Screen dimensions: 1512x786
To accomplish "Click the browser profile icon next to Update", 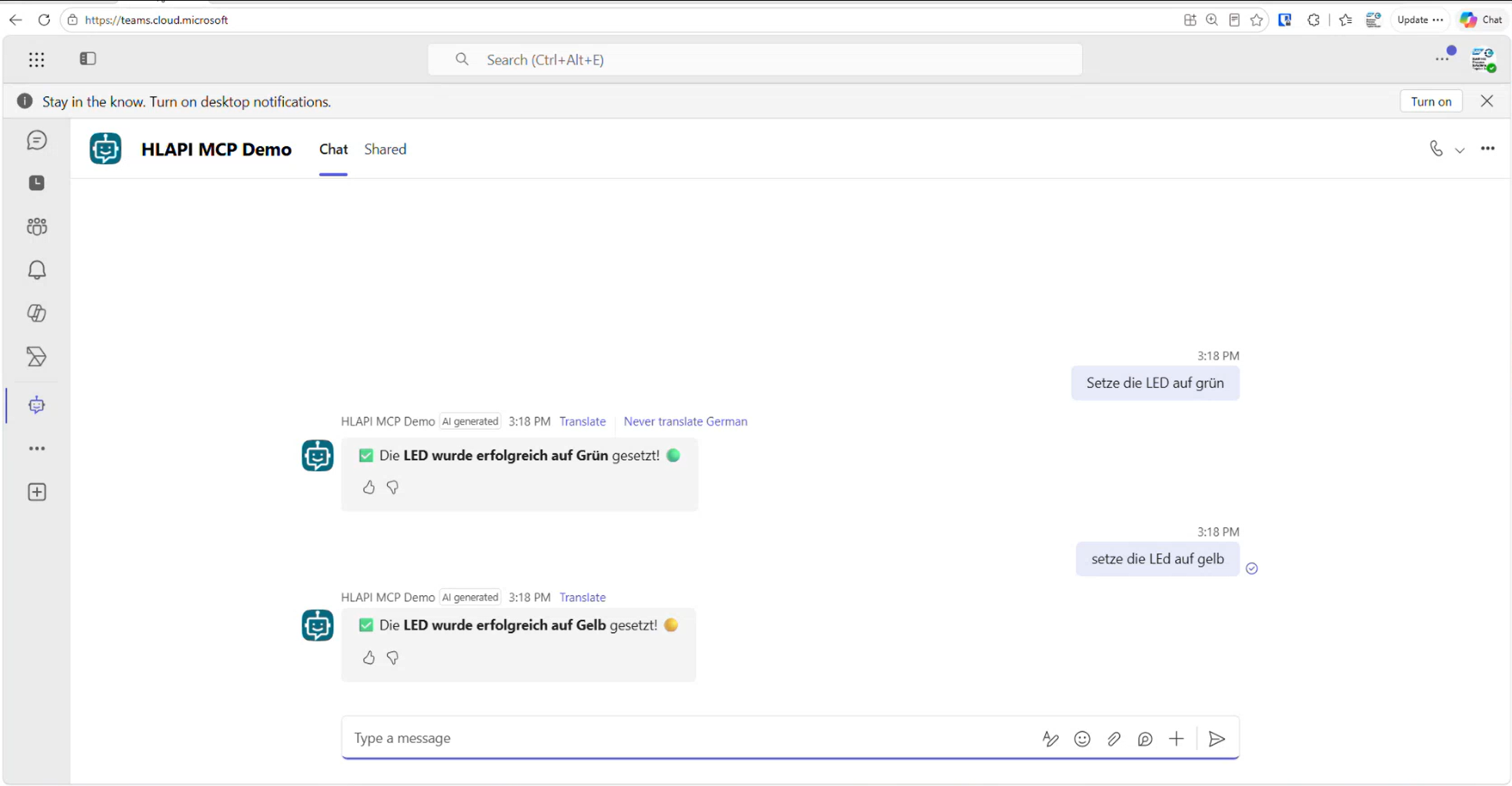I will click(x=1373, y=20).
